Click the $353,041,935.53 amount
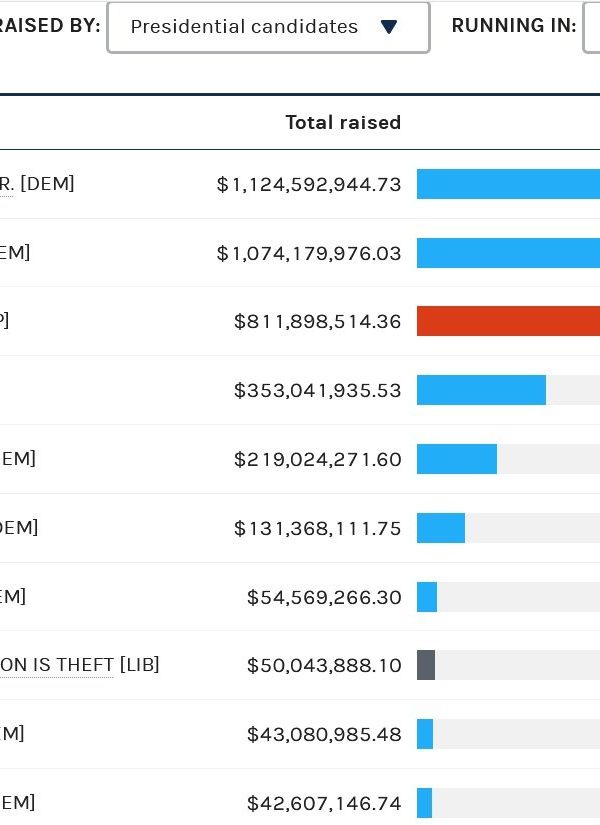The image size is (600, 825). coord(317,390)
